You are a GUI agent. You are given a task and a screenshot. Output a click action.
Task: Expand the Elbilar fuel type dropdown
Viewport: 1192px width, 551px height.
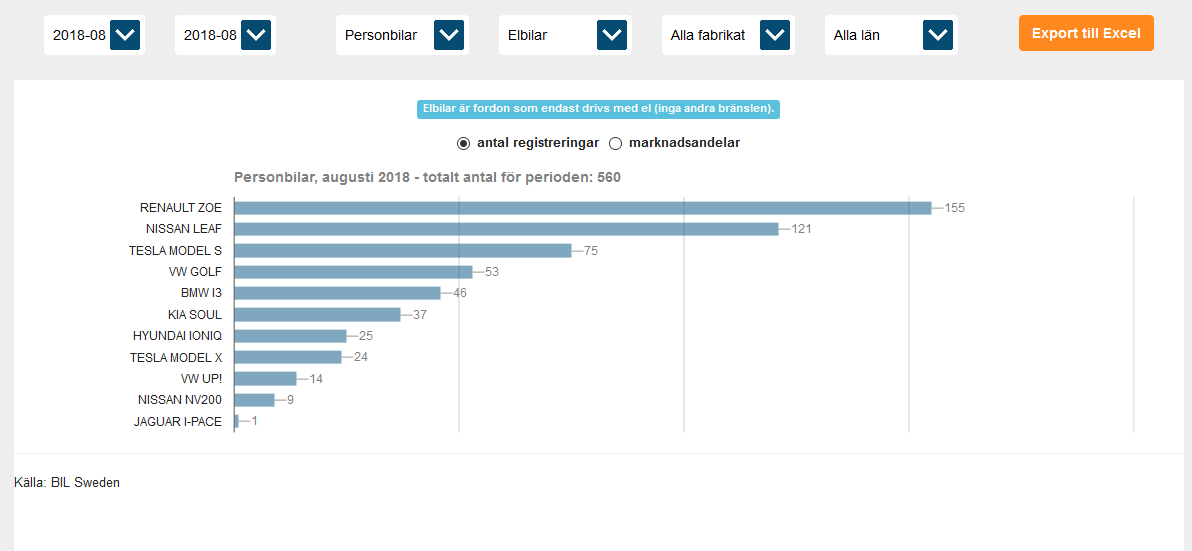565,35
